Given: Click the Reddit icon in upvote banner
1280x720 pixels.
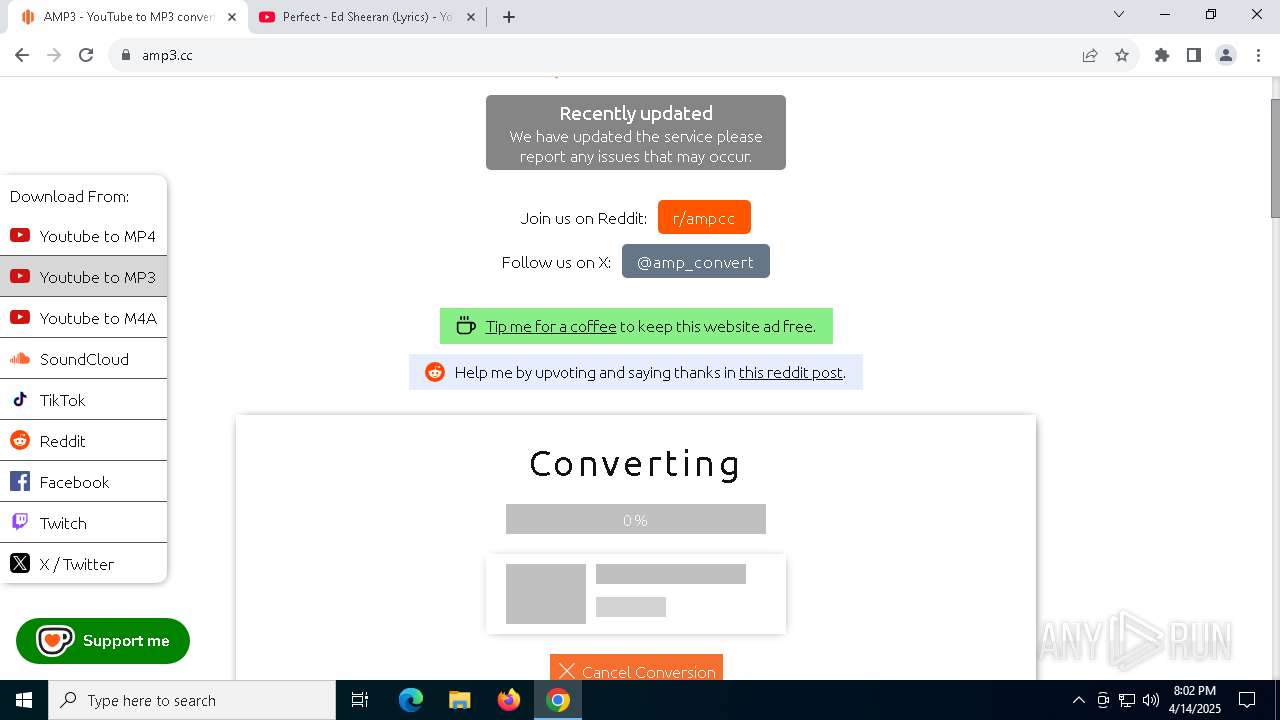Looking at the screenshot, I should tap(435, 372).
